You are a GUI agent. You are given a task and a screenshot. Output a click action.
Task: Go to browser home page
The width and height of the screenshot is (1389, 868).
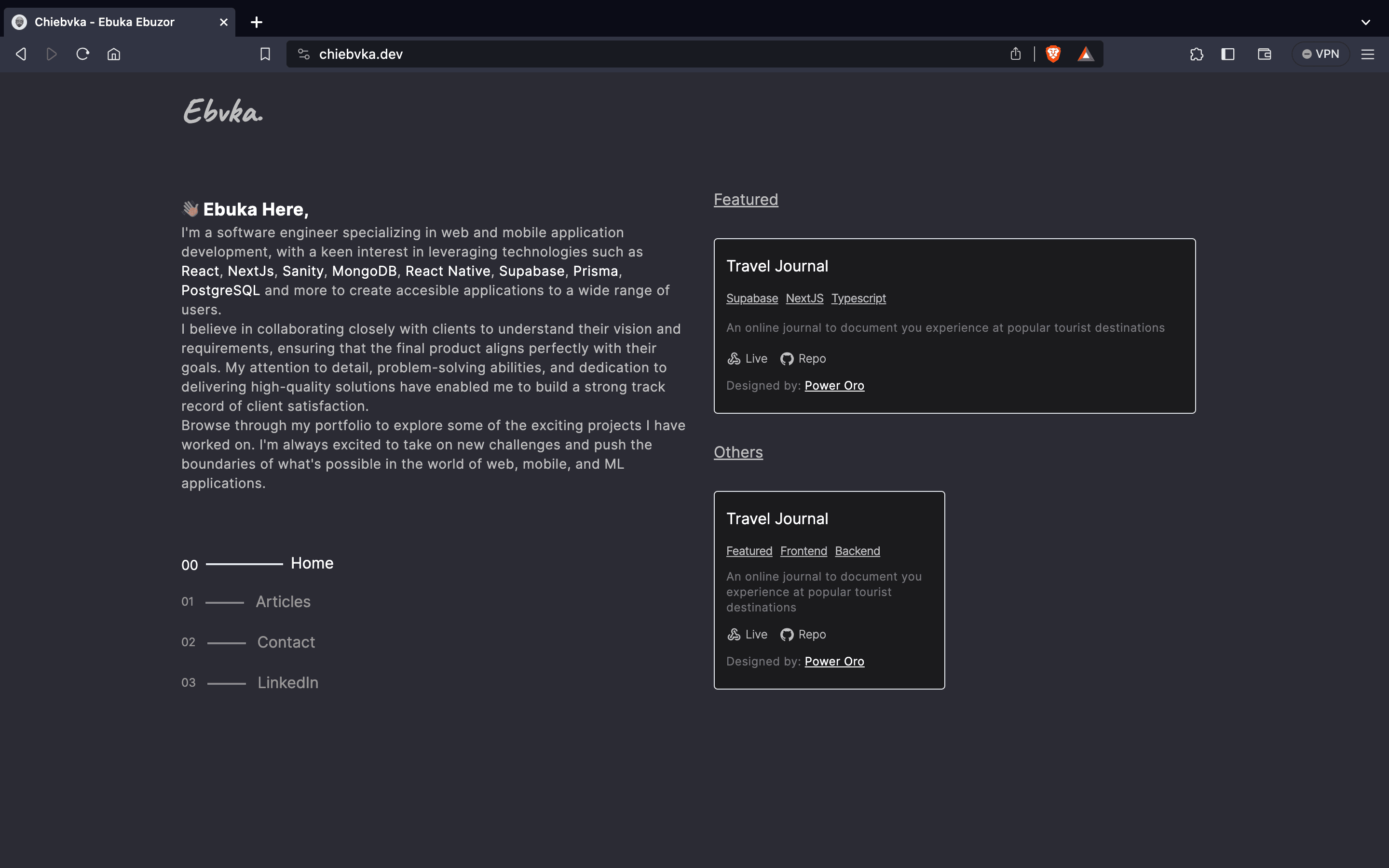click(114, 54)
